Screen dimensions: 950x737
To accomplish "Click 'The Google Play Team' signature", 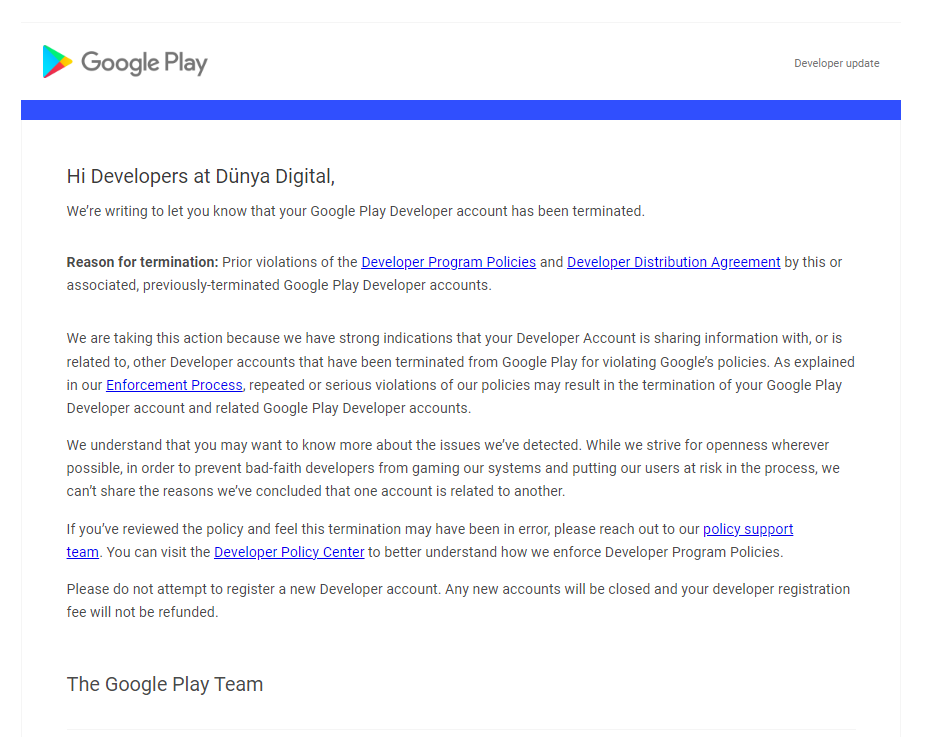I will (165, 684).
